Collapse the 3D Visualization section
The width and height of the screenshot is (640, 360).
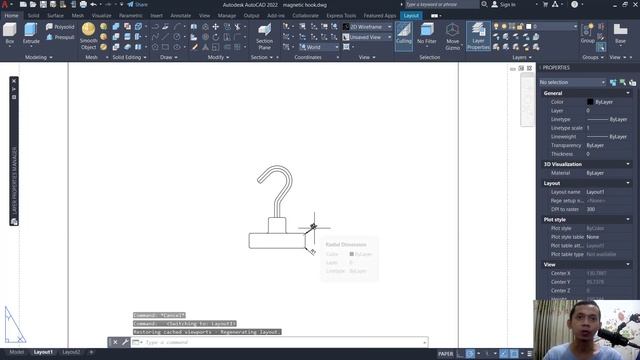coord(628,164)
